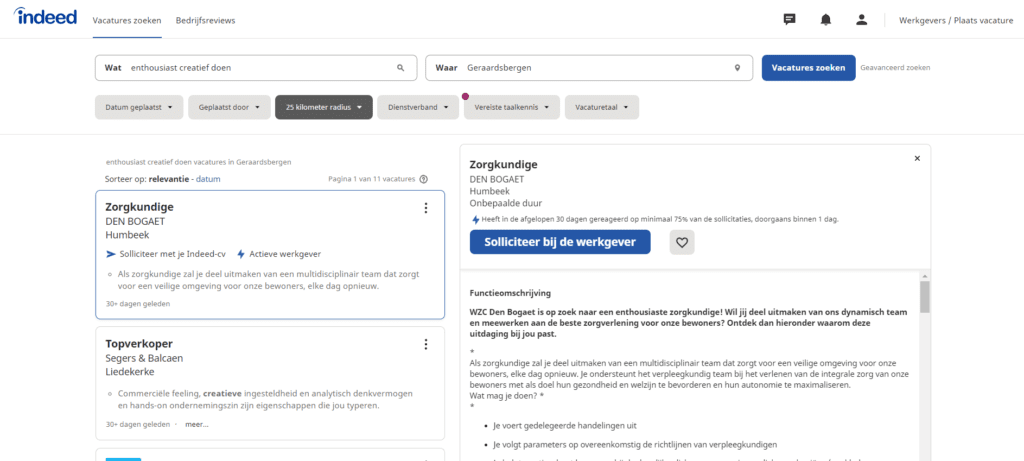The image size is (1024, 461).
Task: Close the job detail panel
Action: point(917,158)
